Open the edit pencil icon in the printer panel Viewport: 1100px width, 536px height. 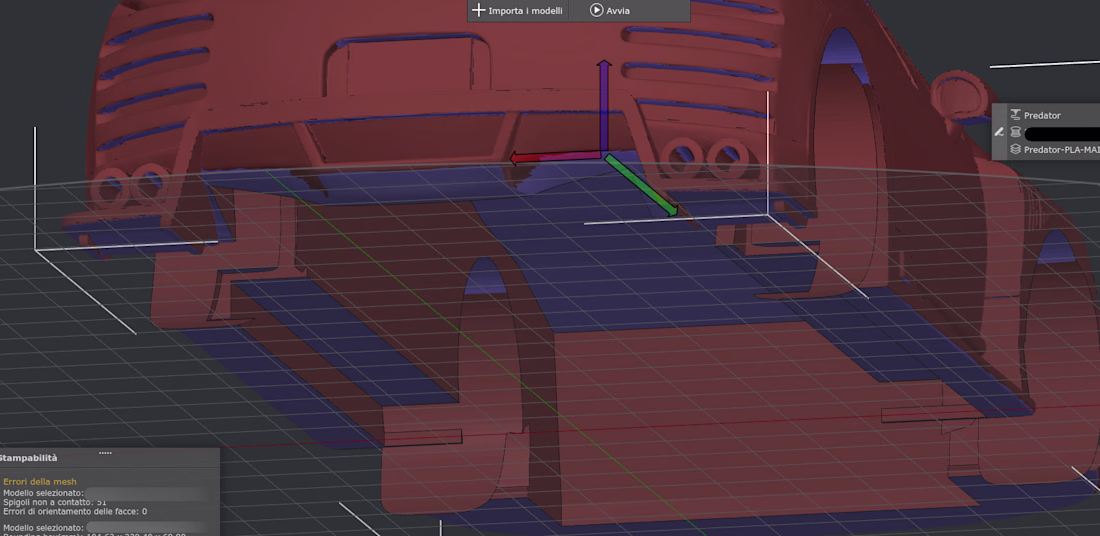click(1000, 132)
